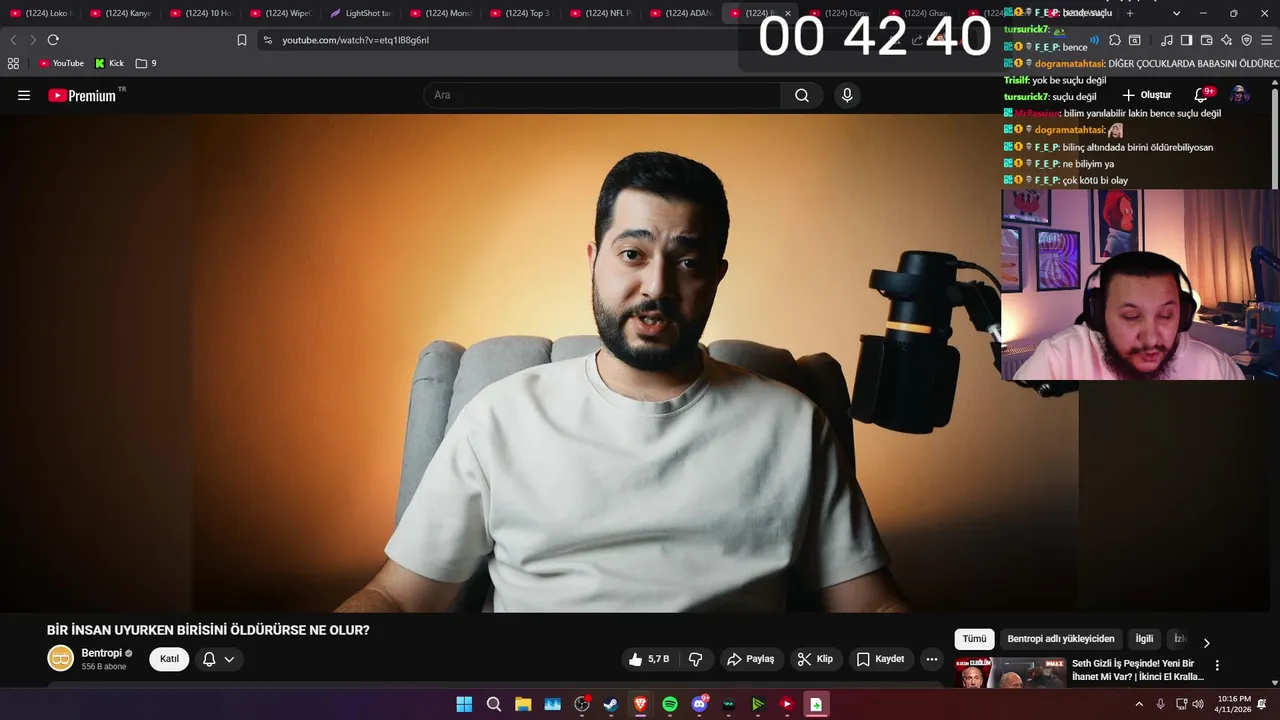Open browser music note player icon
This screenshot has width=1280, height=720.
1167,40
